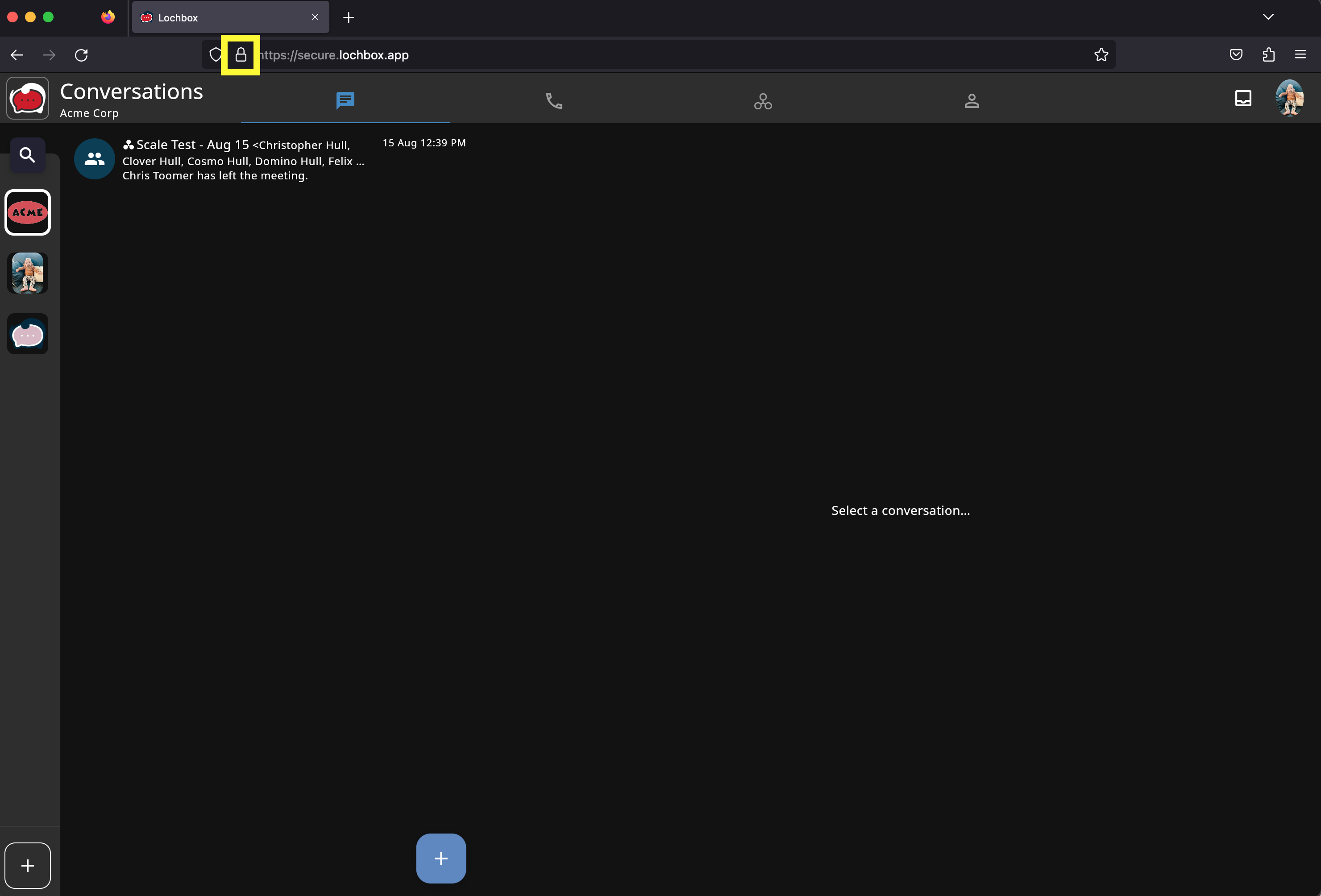Expand the list all tabs chevron
The width and height of the screenshot is (1321, 896).
(x=1267, y=17)
